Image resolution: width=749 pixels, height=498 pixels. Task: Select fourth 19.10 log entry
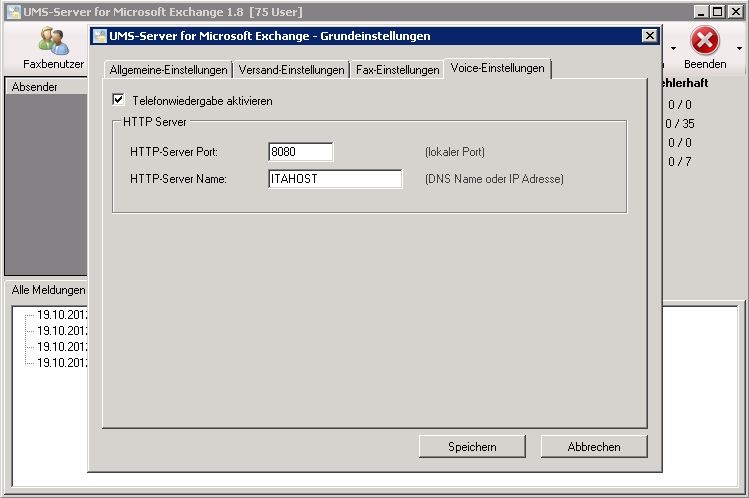[62, 362]
